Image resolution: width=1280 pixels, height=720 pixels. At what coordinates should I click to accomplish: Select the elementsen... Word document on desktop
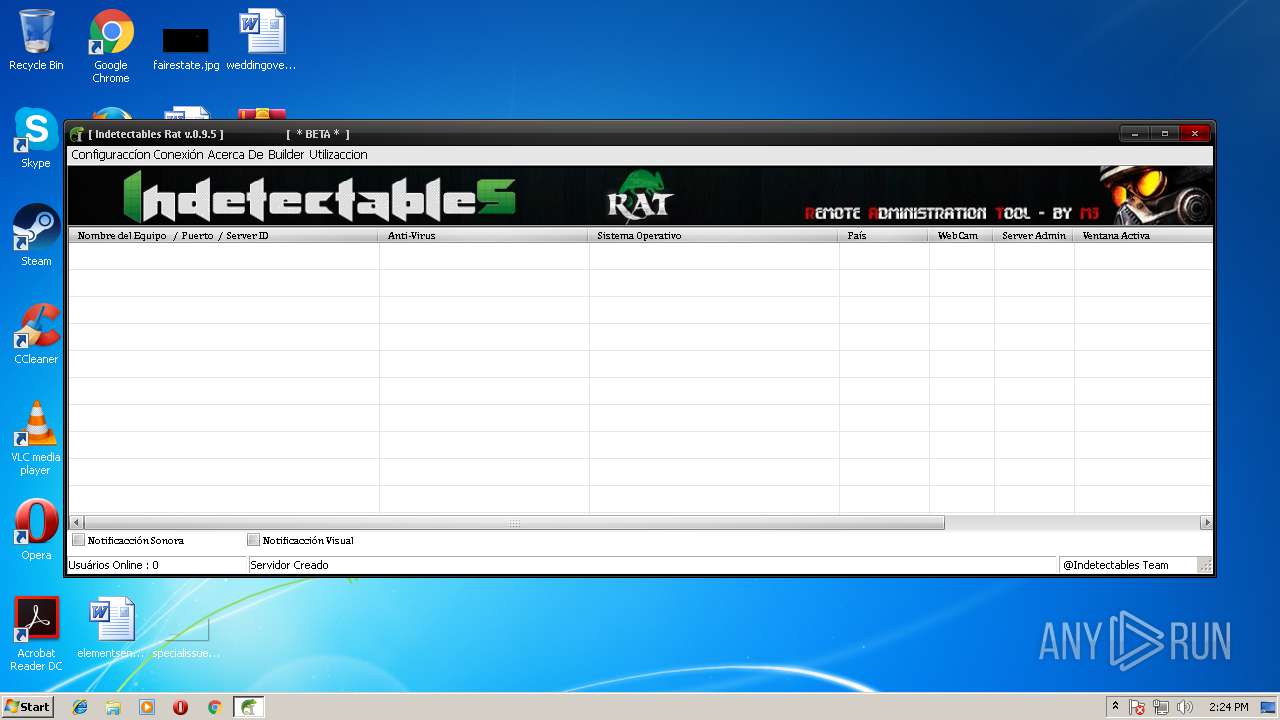point(111,628)
